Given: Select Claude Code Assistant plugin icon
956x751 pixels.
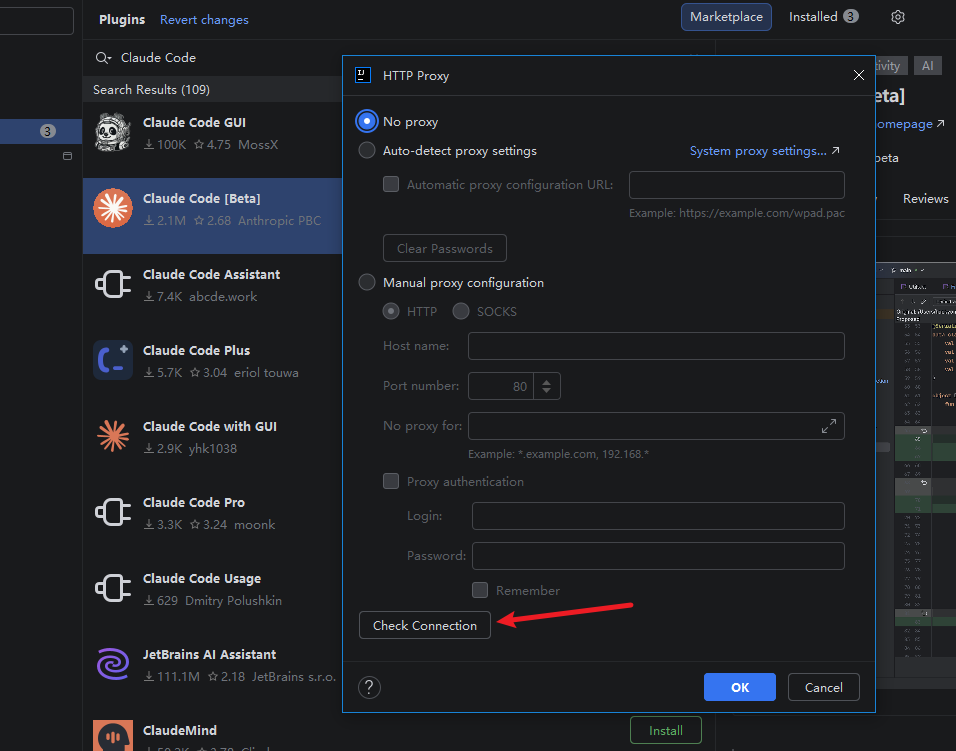Looking at the screenshot, I should [x=113, y=284].
